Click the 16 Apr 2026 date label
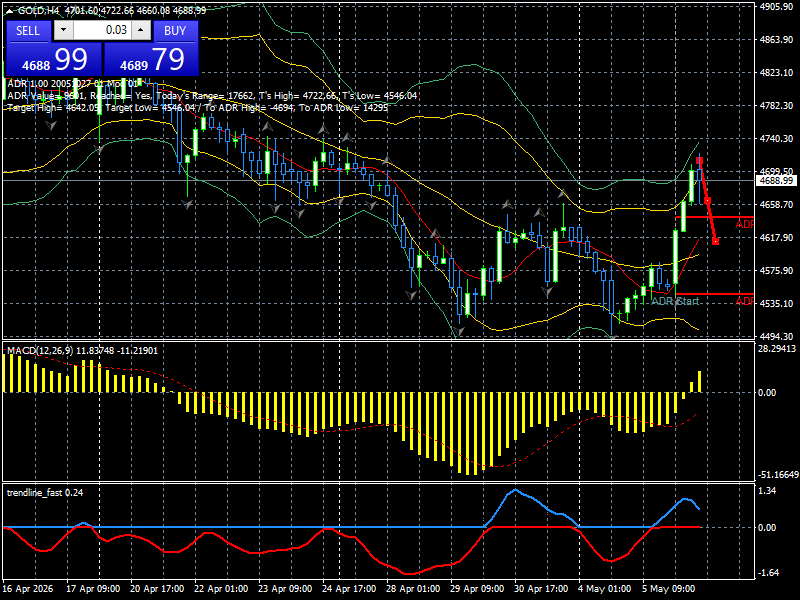 click(28, 588)
